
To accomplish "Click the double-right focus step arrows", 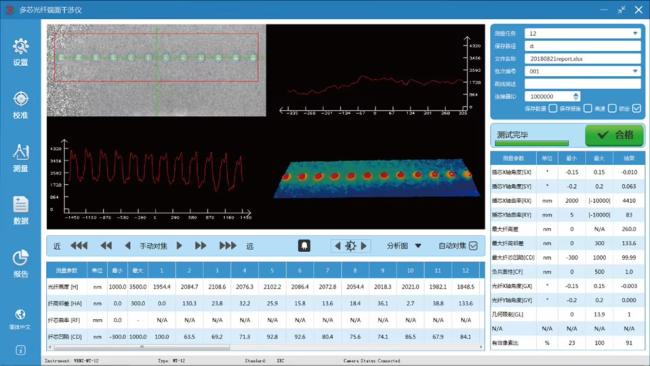I will coord(201,246).
